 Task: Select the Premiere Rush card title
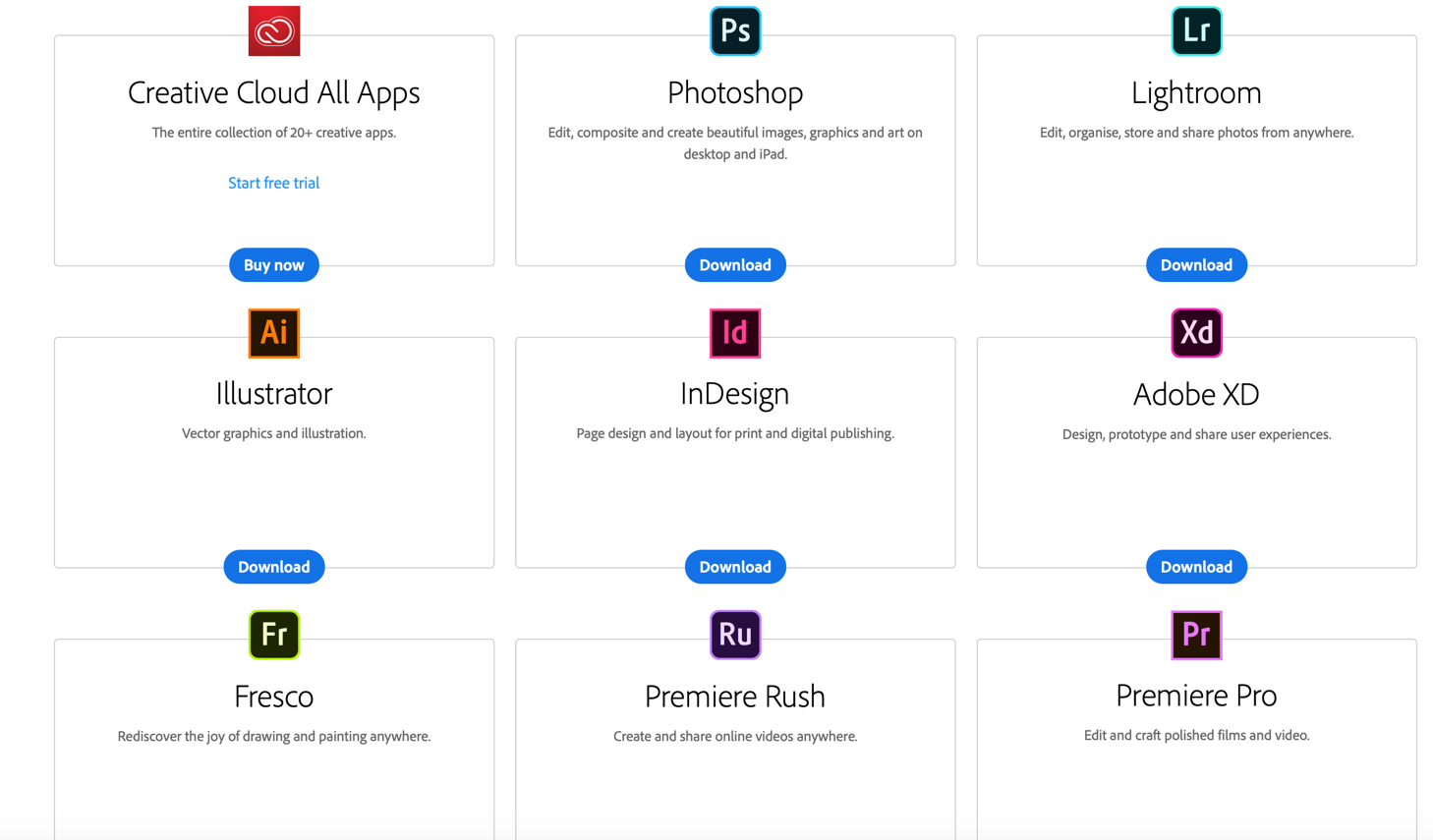point(735,697)
